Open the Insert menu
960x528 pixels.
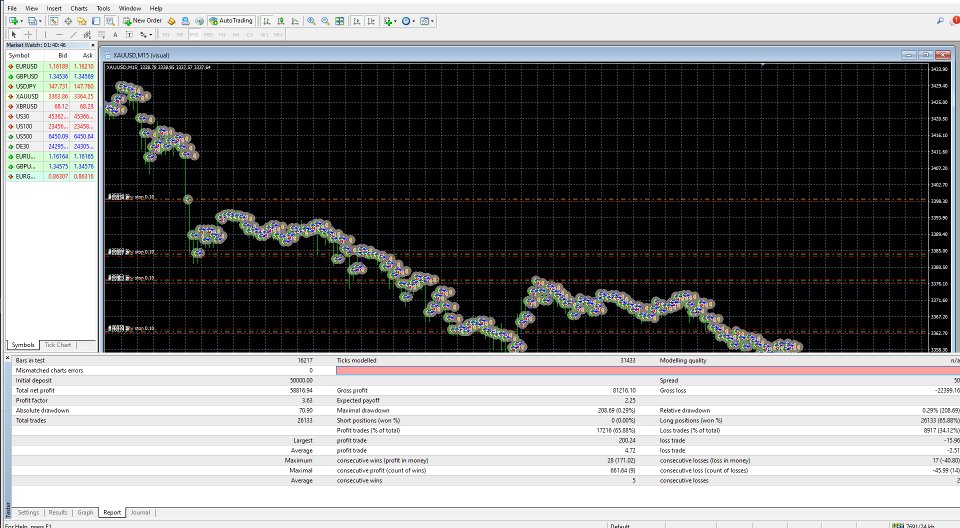click(54, 9)
